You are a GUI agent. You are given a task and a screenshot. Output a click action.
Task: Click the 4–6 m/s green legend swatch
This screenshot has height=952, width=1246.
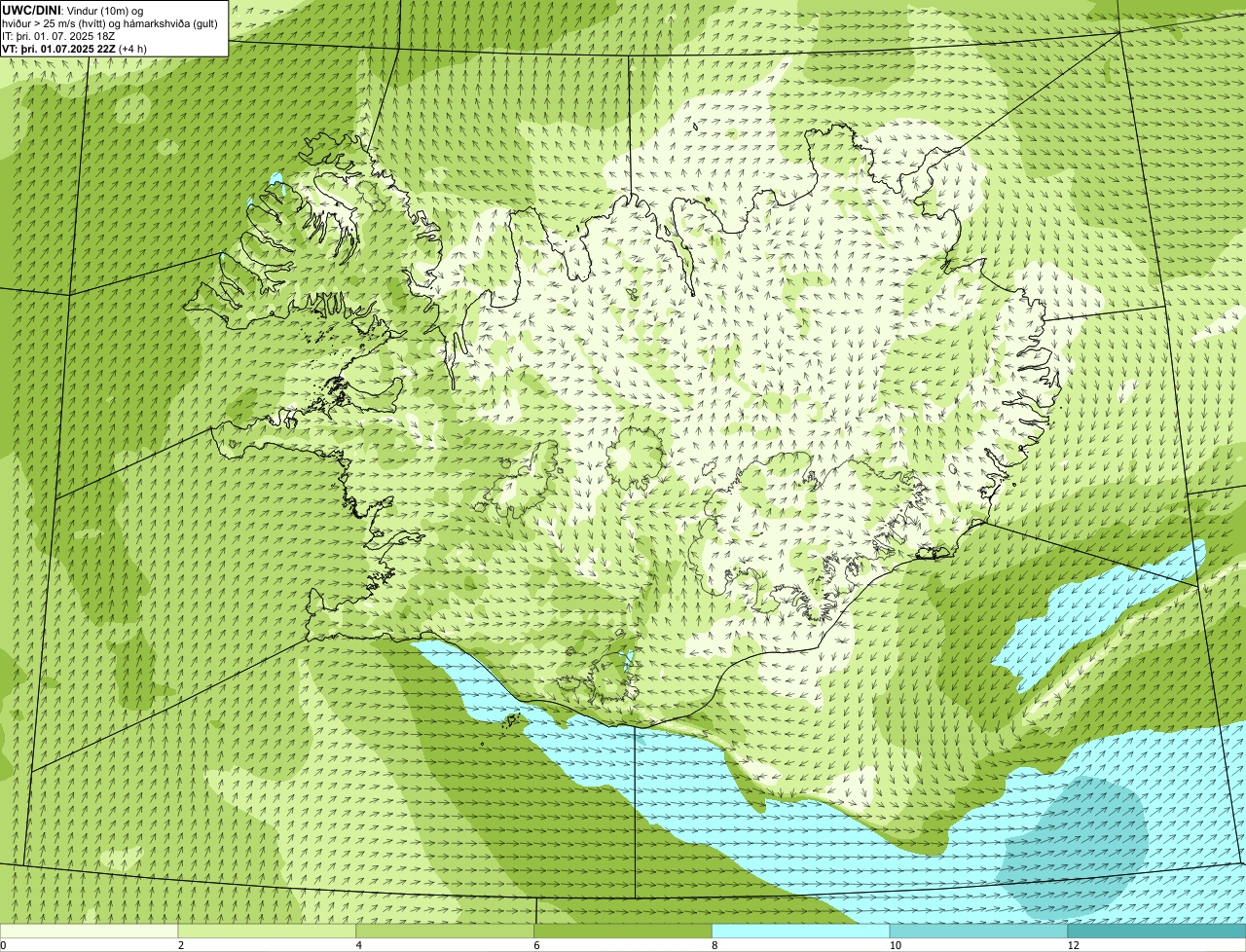447,932
